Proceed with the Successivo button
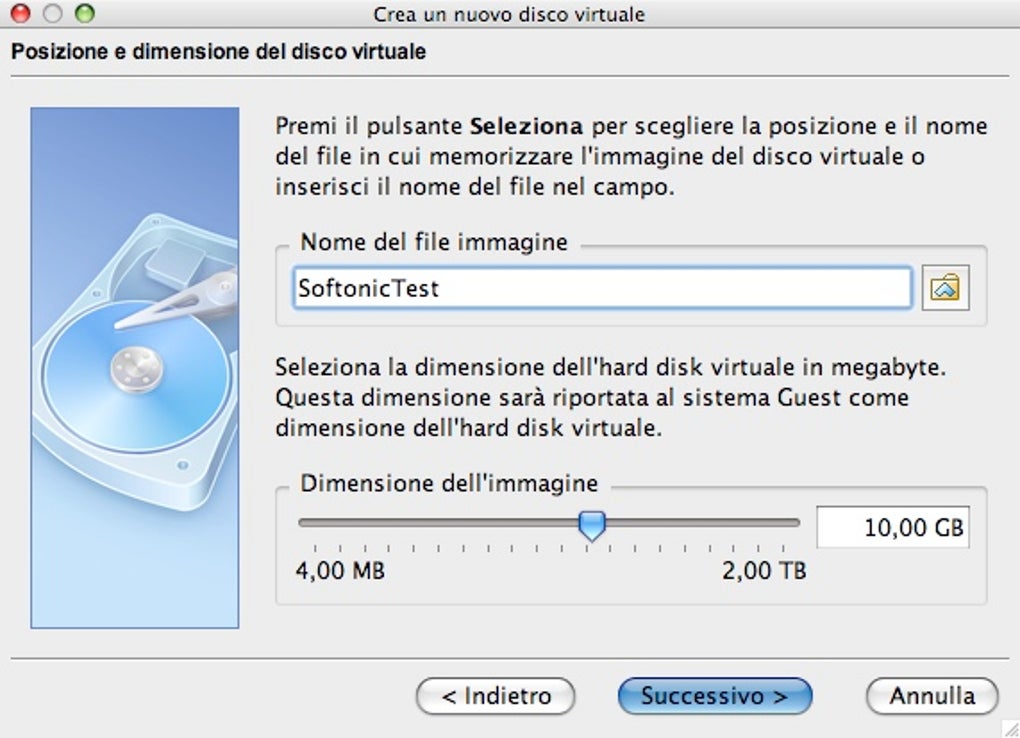This screenshot has height=738, width=1020. (x=715, y=695)
